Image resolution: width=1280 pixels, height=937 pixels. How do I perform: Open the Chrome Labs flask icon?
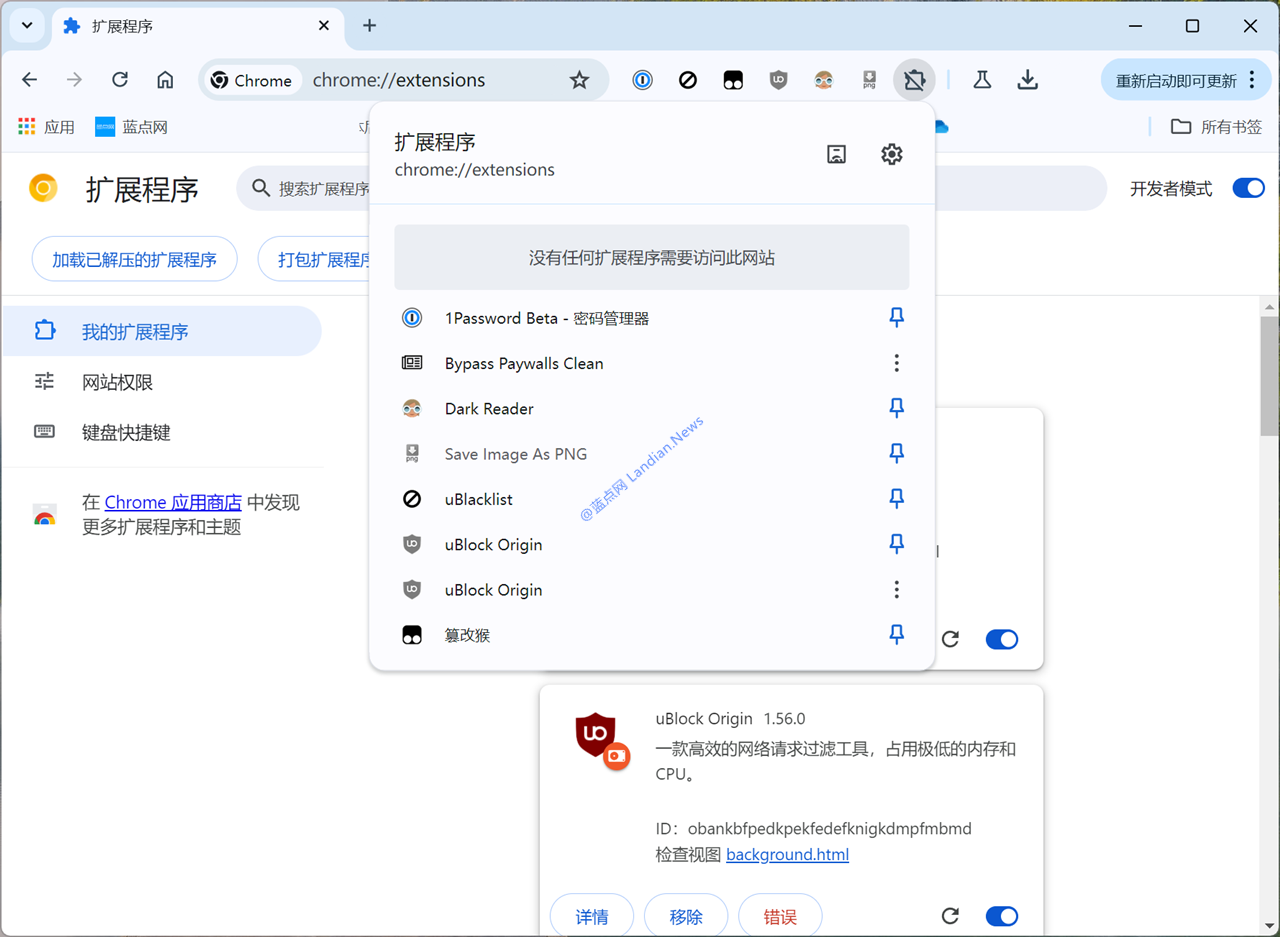tap(982, 80)
